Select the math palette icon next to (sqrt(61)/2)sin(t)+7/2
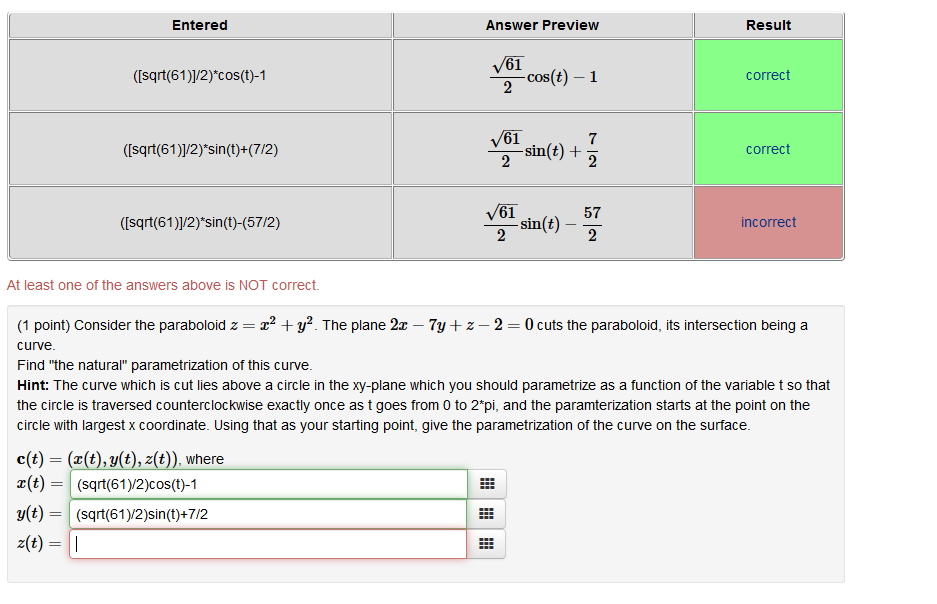 487,513
